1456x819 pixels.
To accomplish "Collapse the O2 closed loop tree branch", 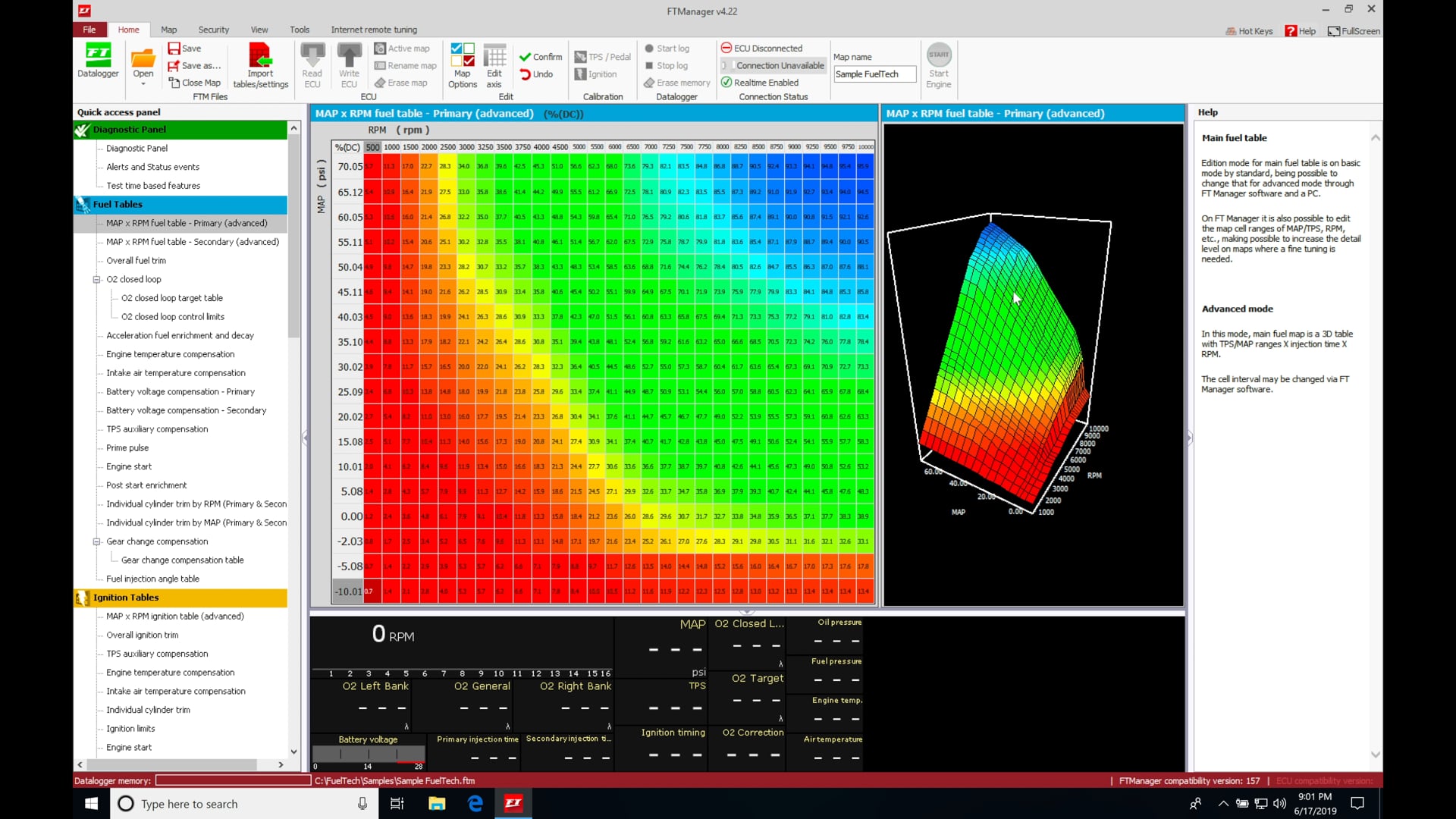I will (x=97, y=279).
